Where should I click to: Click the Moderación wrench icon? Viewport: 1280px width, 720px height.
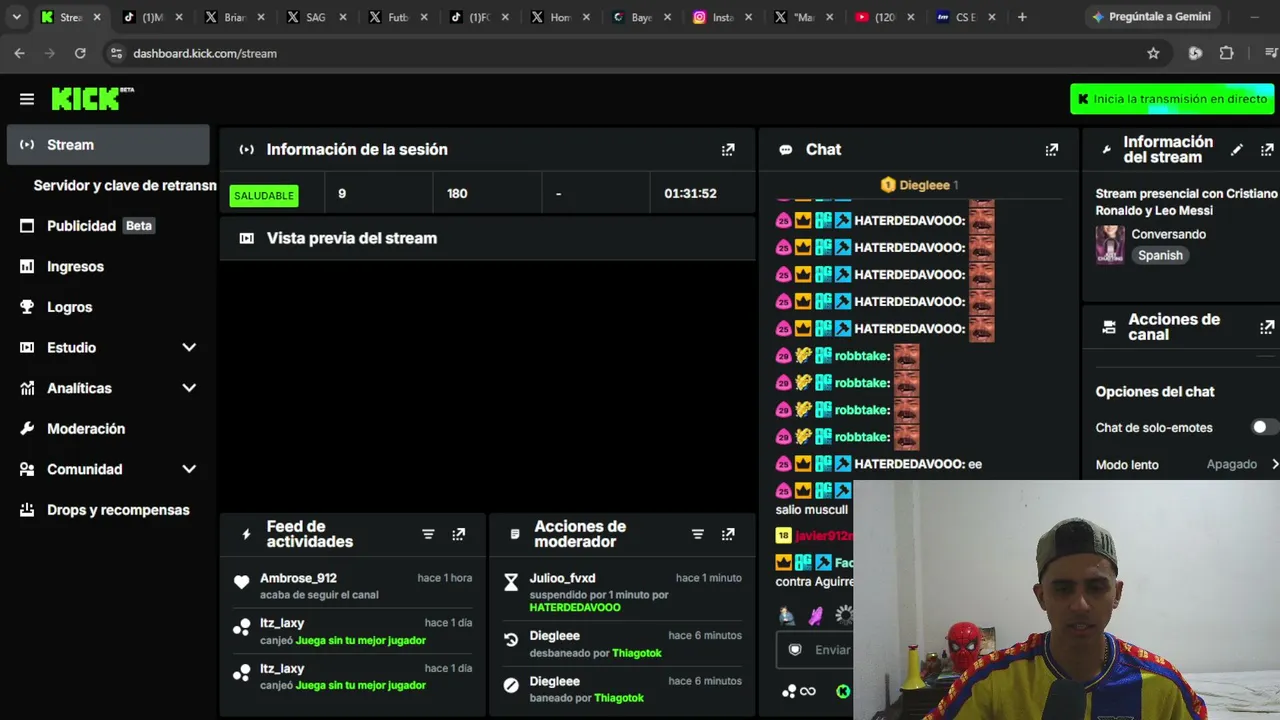pyautogui.click(x=27, y=429)
